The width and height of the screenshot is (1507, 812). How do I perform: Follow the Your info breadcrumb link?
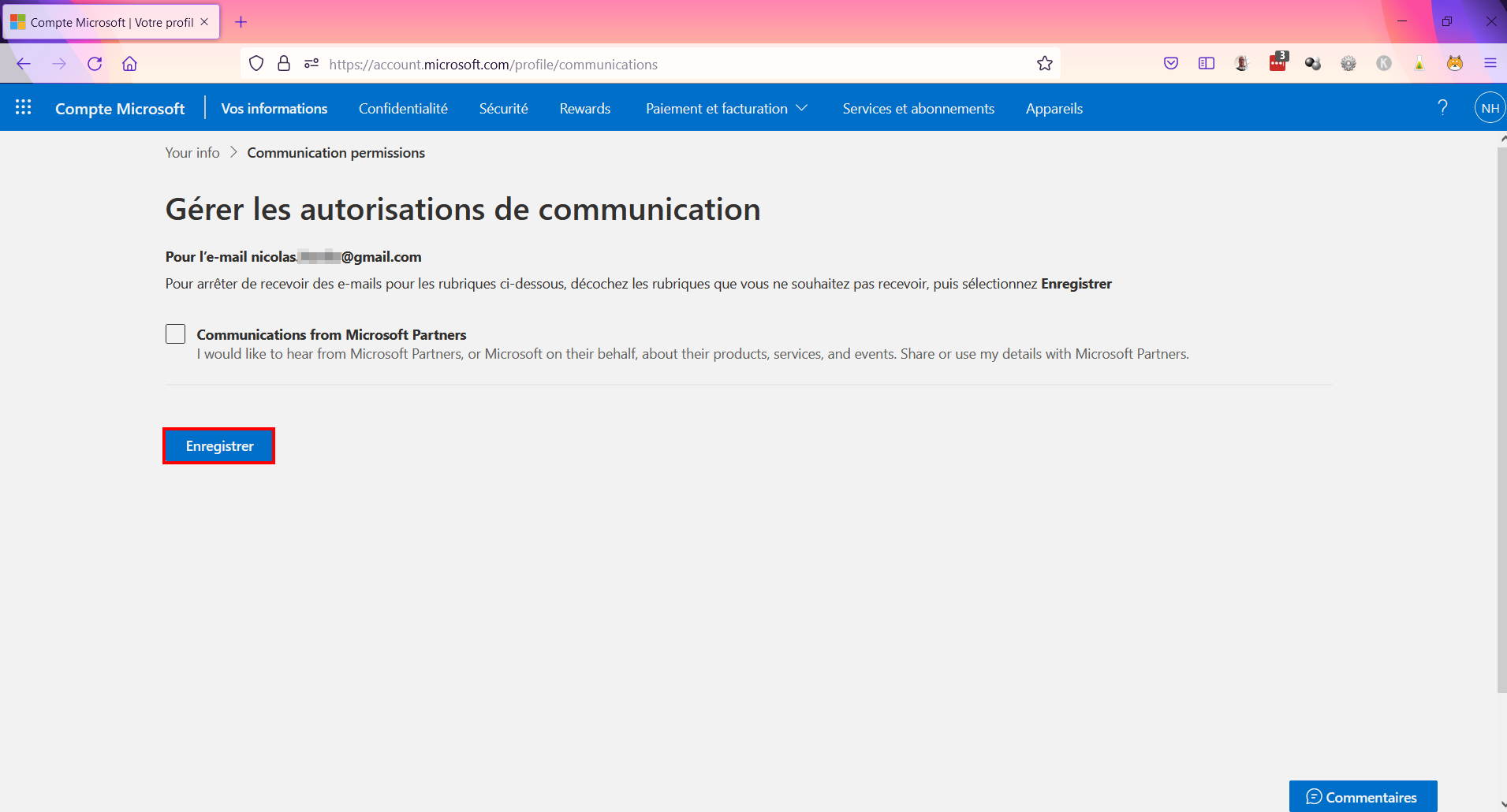192,153
